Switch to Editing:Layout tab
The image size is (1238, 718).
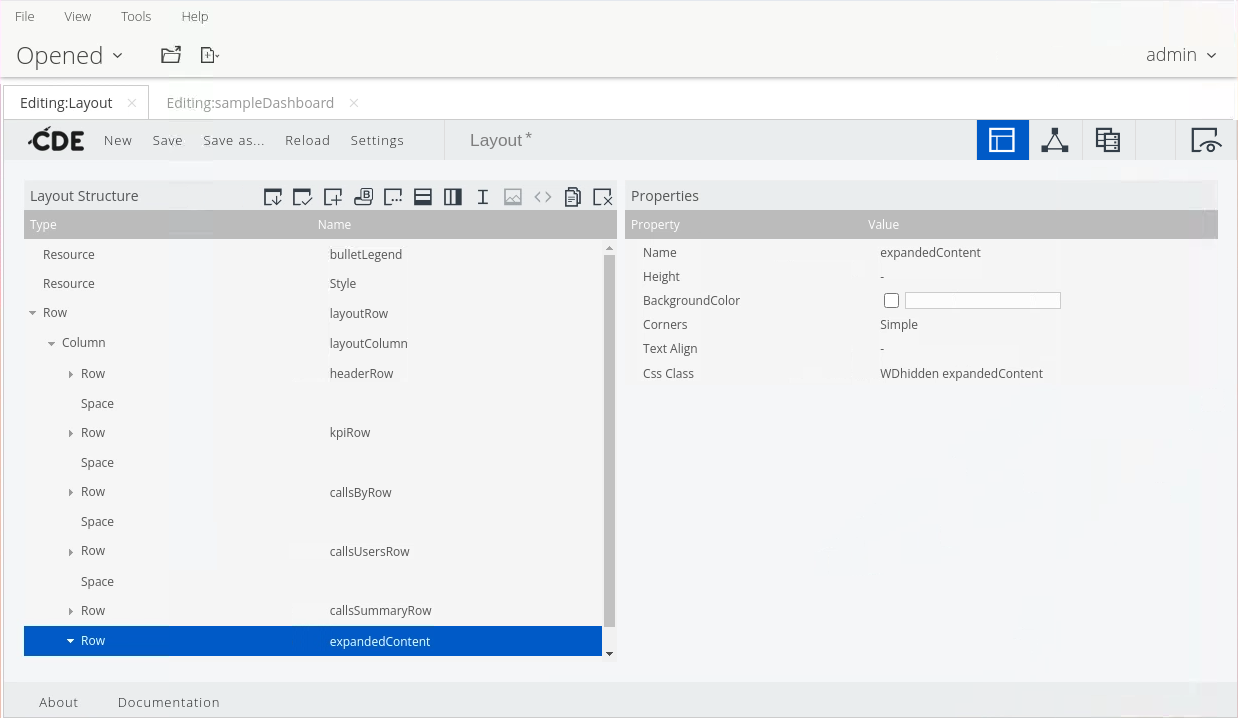click(66, 102)
